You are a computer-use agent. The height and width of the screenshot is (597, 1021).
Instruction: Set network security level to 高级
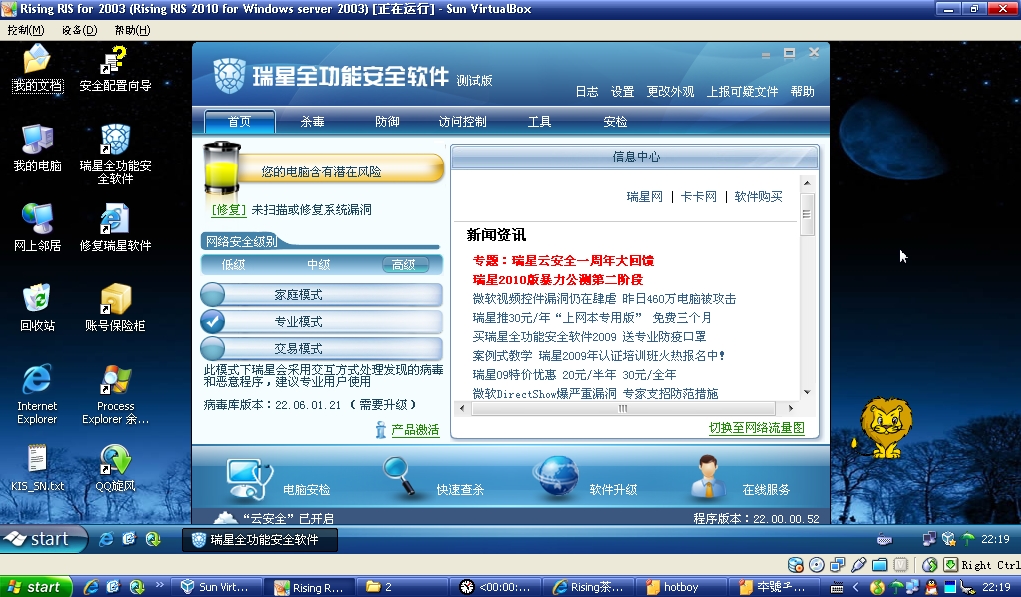coord(404,264)
